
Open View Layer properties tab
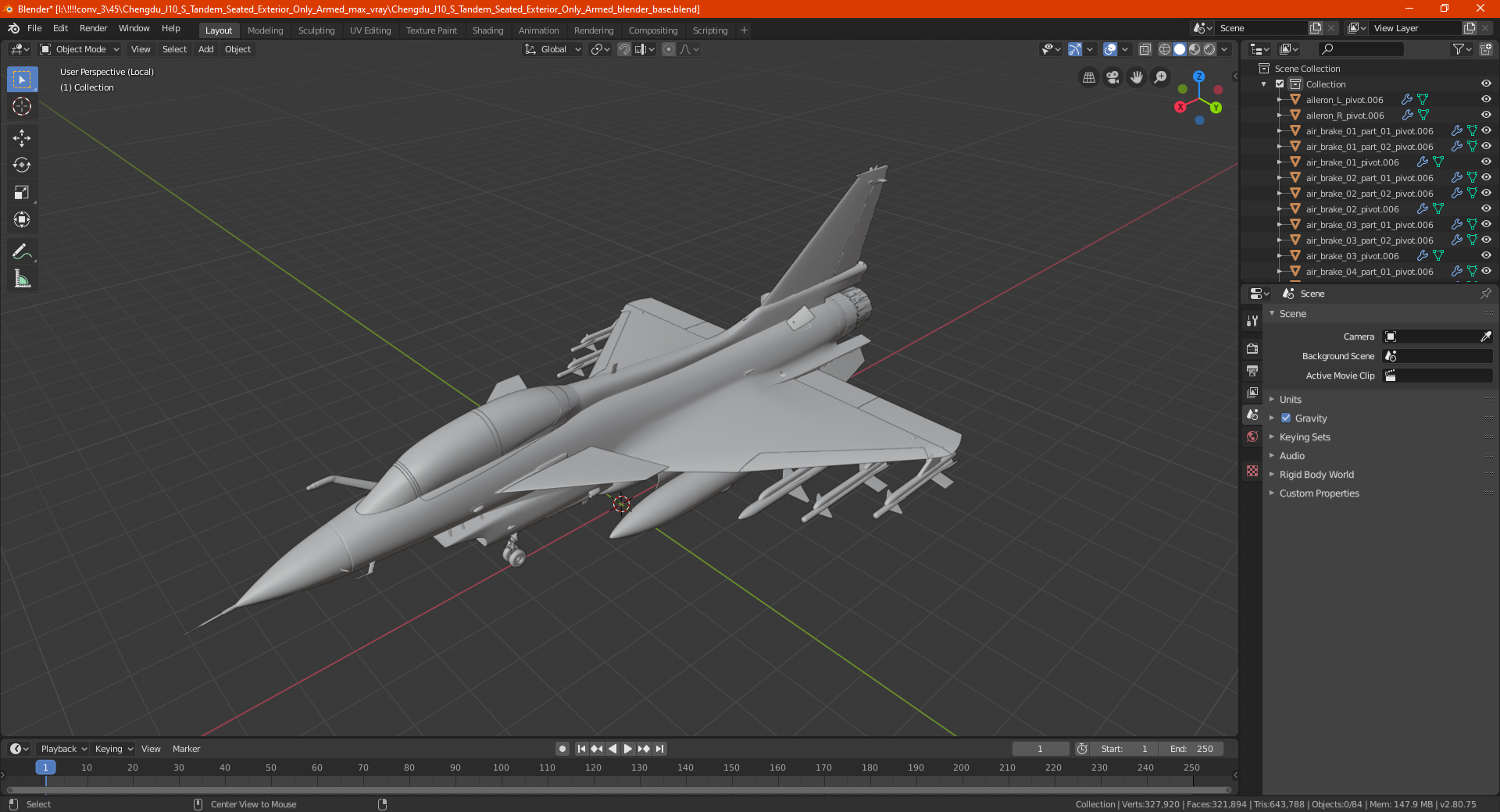point(1252,392)
